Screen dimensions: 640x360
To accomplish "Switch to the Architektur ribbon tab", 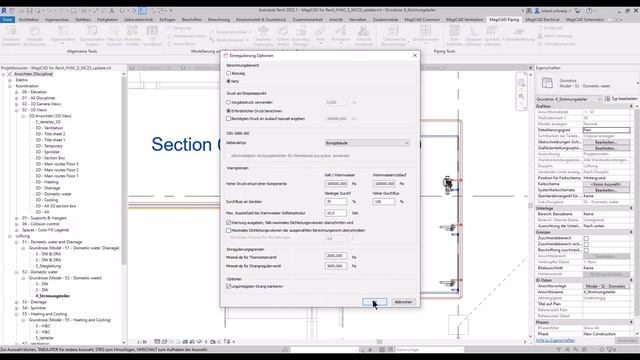I will [x=29, y=19].
